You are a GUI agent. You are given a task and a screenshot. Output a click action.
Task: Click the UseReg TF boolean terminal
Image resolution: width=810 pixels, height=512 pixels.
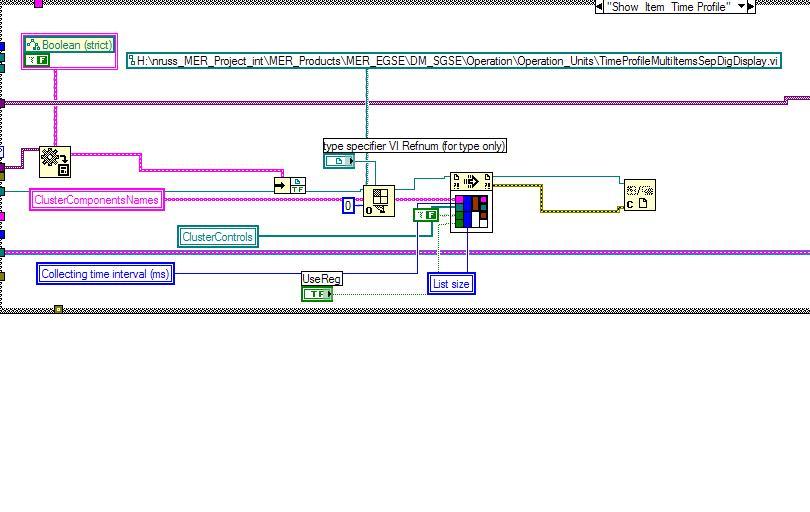pyautogui.click(x=317, y=294)
